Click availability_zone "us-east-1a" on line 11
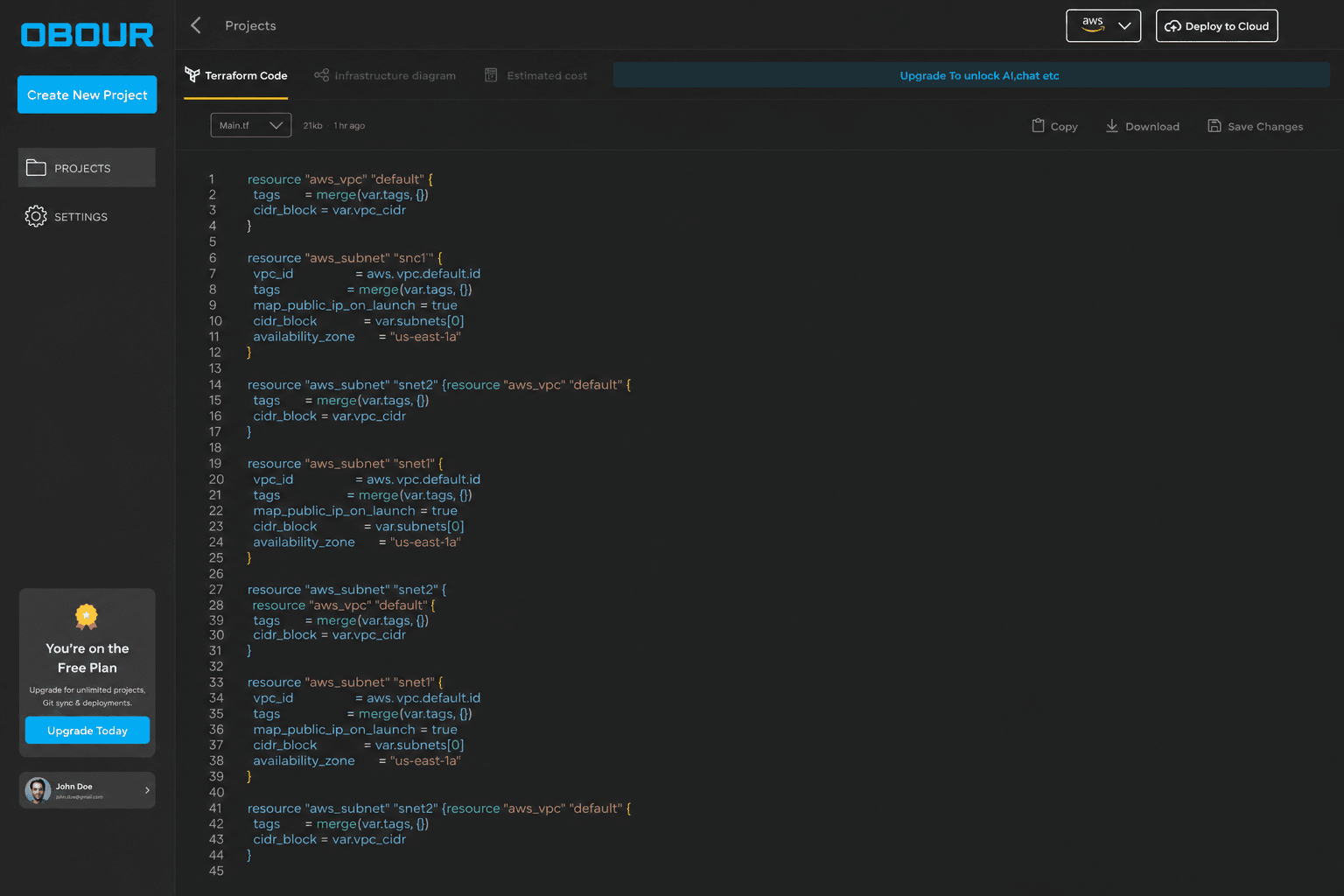 [x=357, y=337]
